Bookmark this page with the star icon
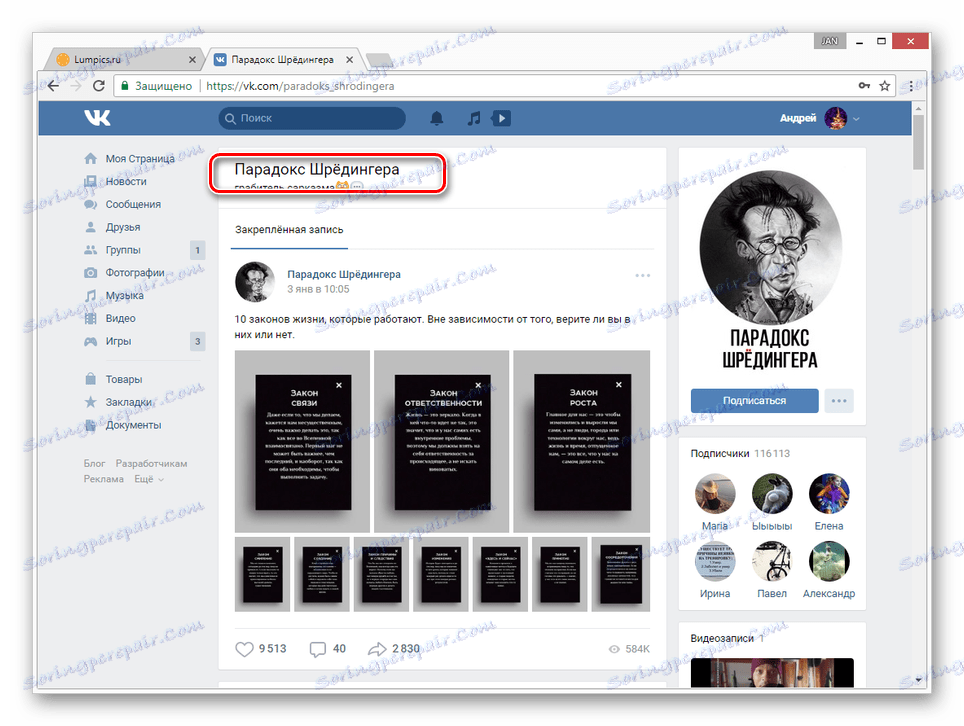The height and width of the screenshot is (726, 964). (x=885, y=85)
